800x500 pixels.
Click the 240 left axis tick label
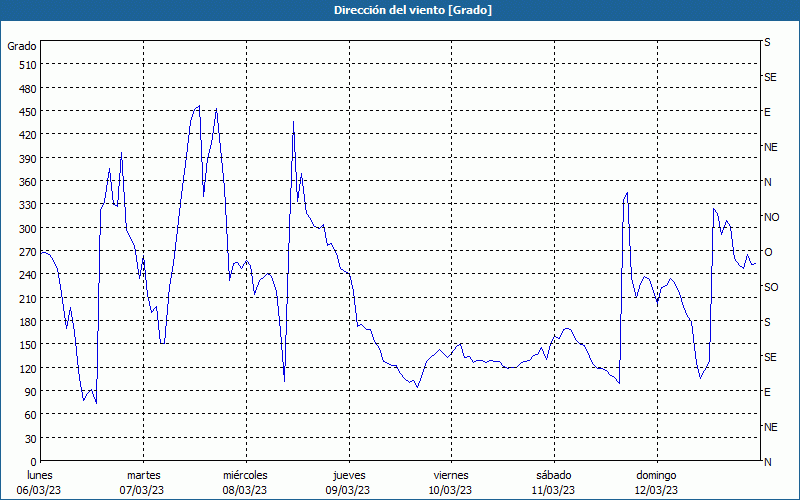click(x=28, y=276)
